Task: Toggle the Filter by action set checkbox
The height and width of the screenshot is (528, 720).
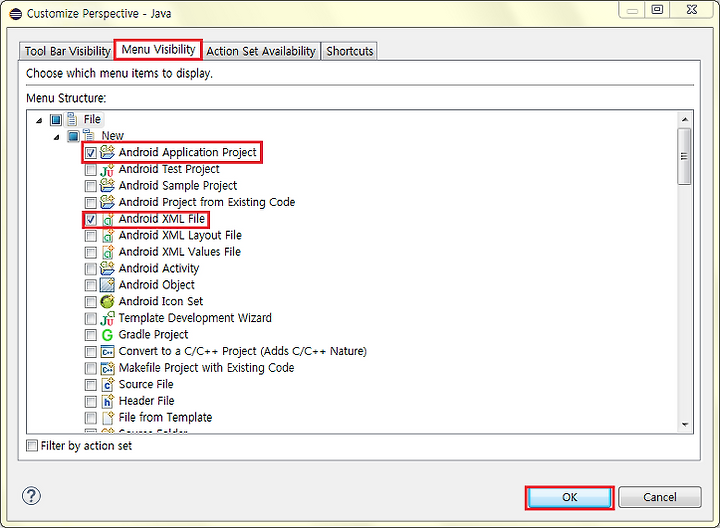Action: click(32, 445)
